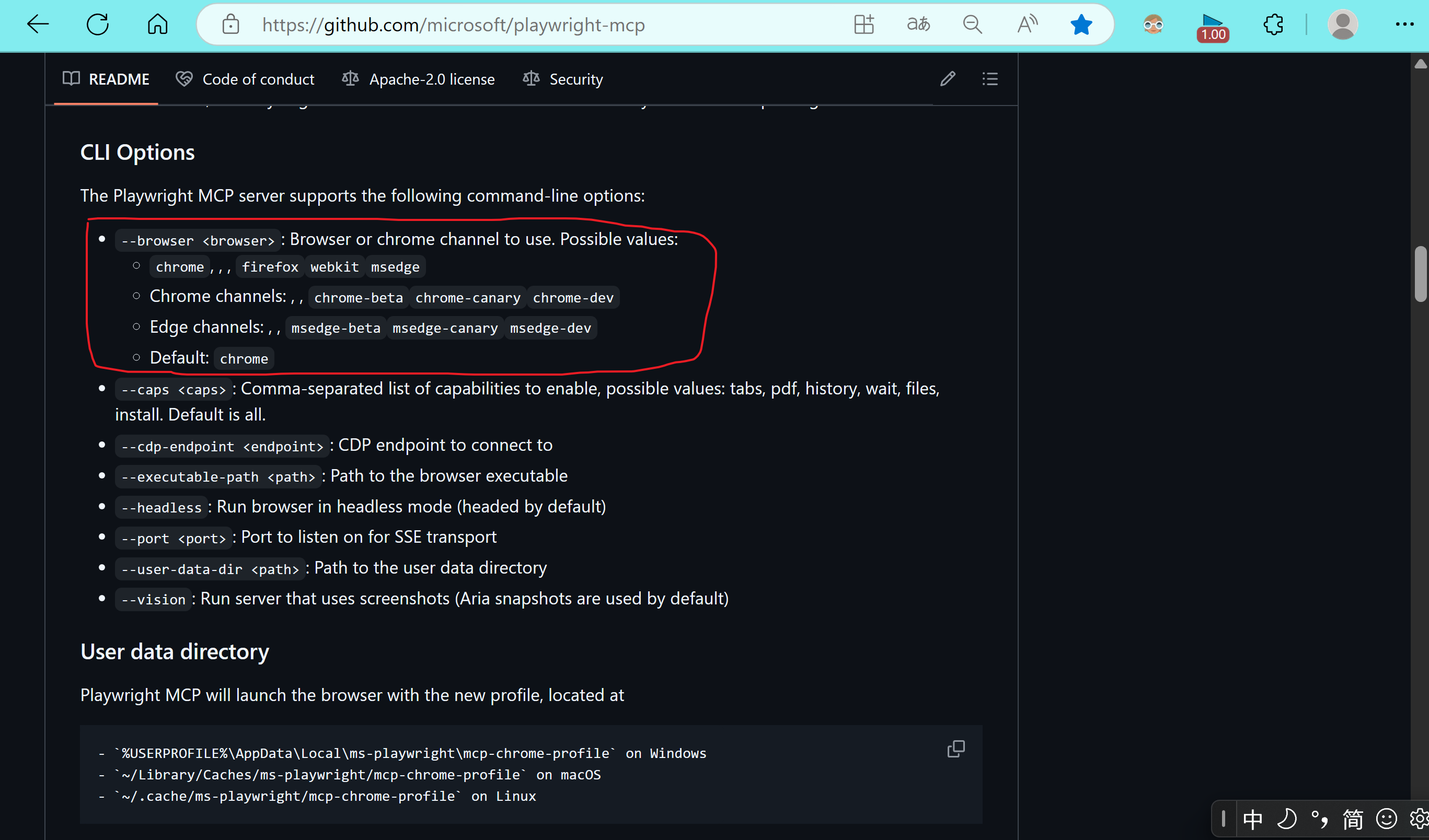Viewport: 1429px width, 840px height.
Task: Edit README with the pencil icon
Action: [x=948, y=79]
